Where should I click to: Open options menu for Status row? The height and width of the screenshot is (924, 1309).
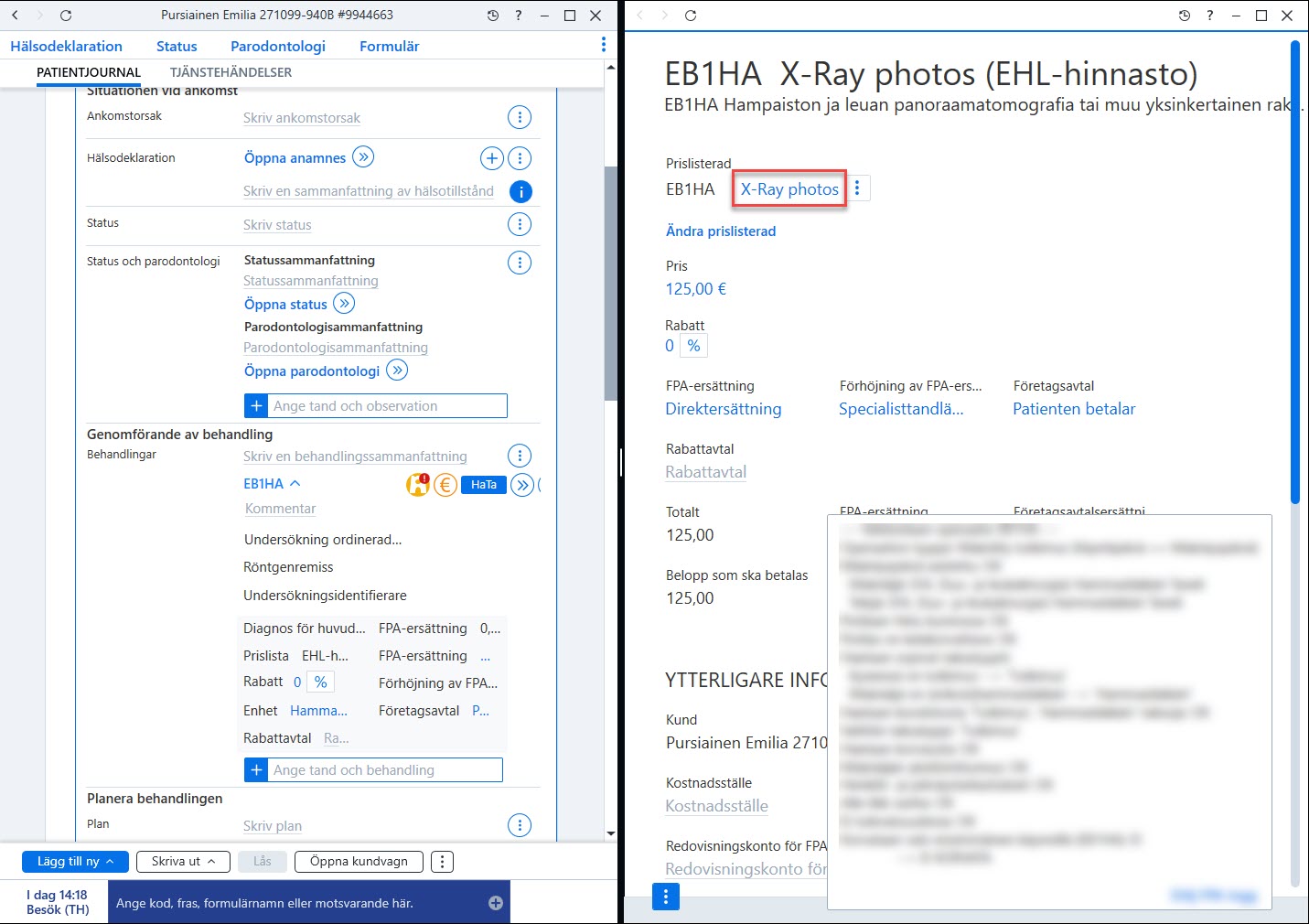(520, 224)
